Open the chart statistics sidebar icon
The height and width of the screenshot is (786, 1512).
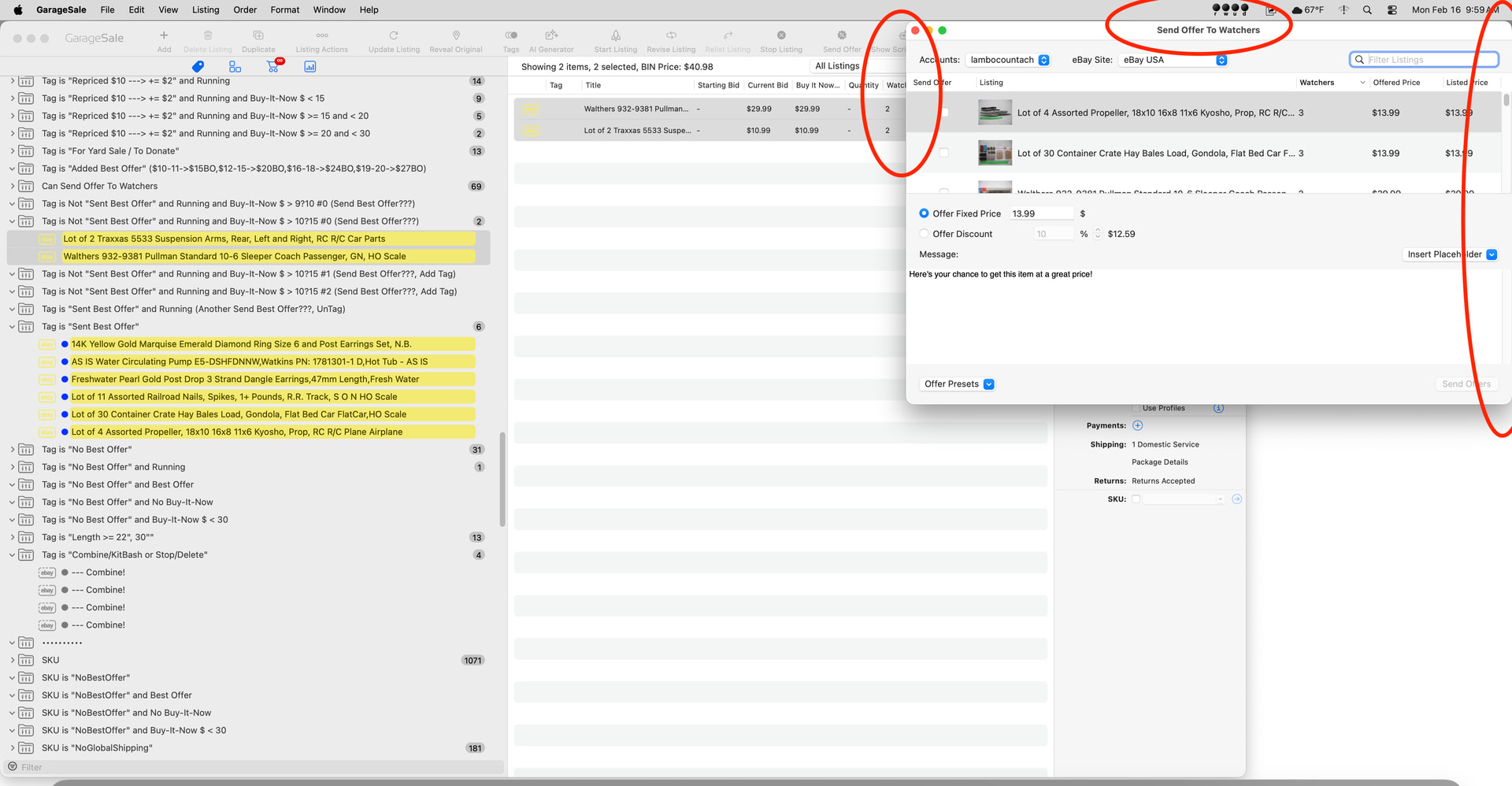tap(310, 67)
